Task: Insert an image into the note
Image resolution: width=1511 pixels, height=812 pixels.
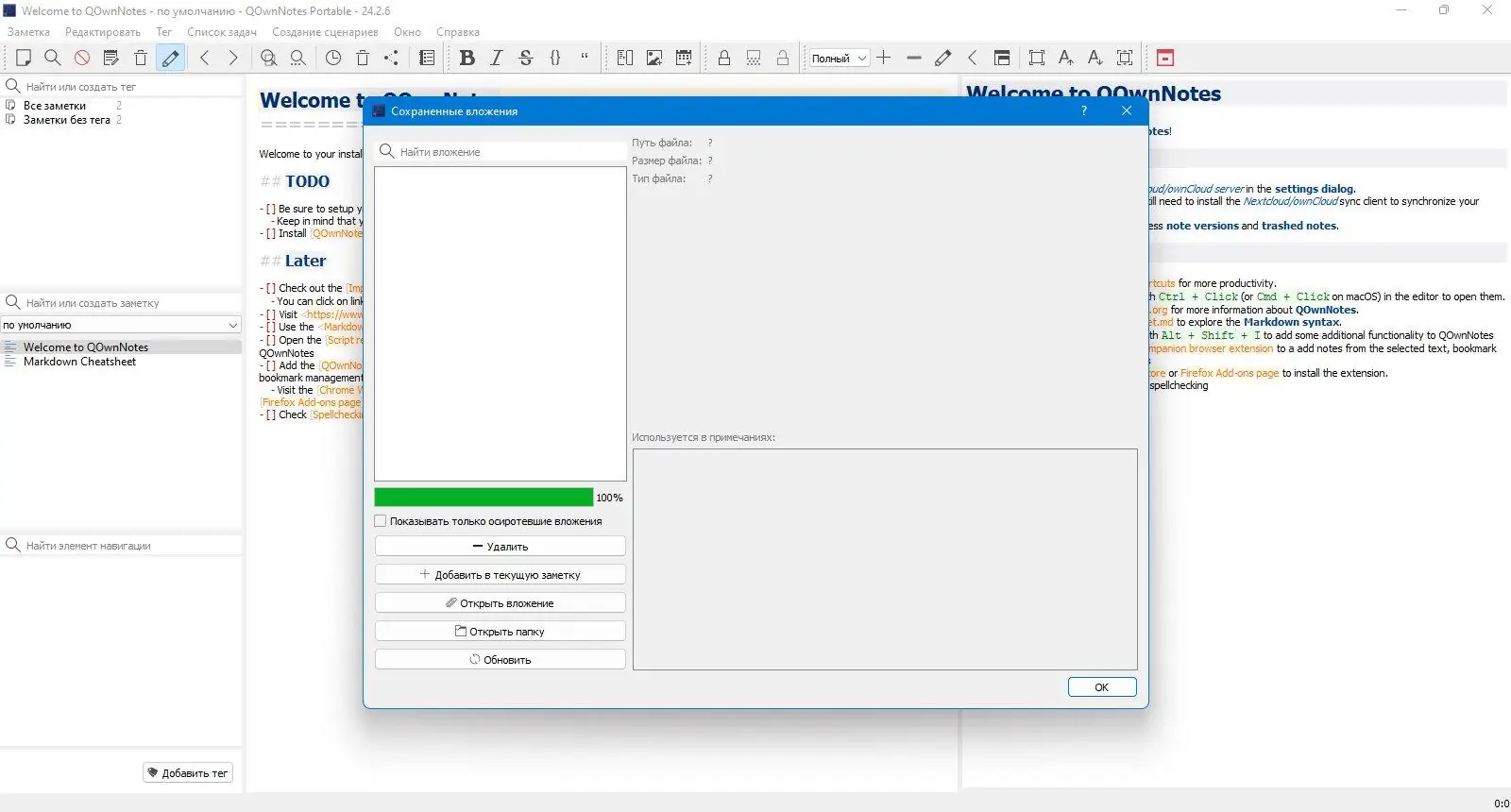Action: (x=654, y=58)
